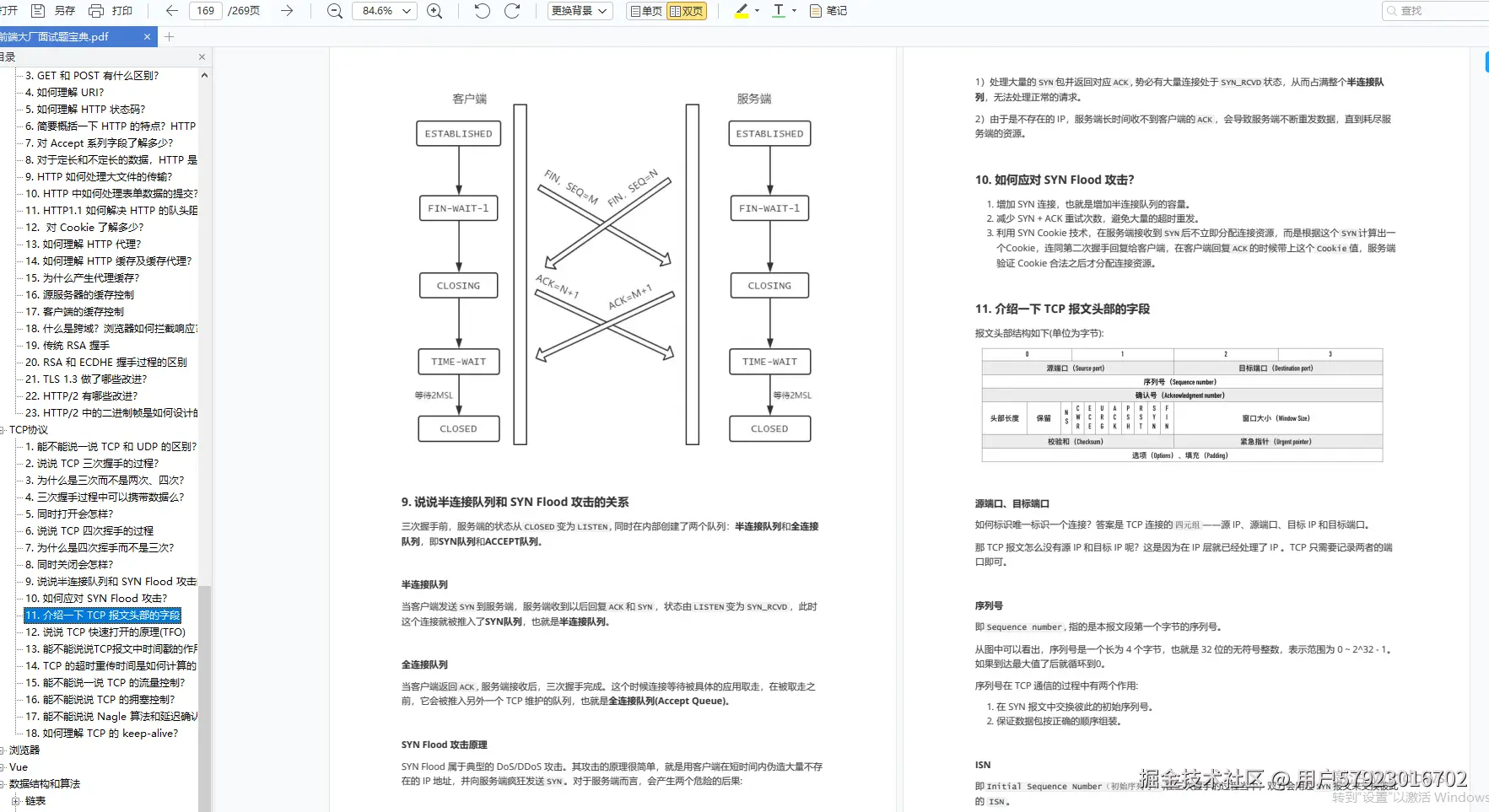Click the 另存 save-as text button
The width and height of the screenshot is (1489, 812).
(x=65, y=11)
